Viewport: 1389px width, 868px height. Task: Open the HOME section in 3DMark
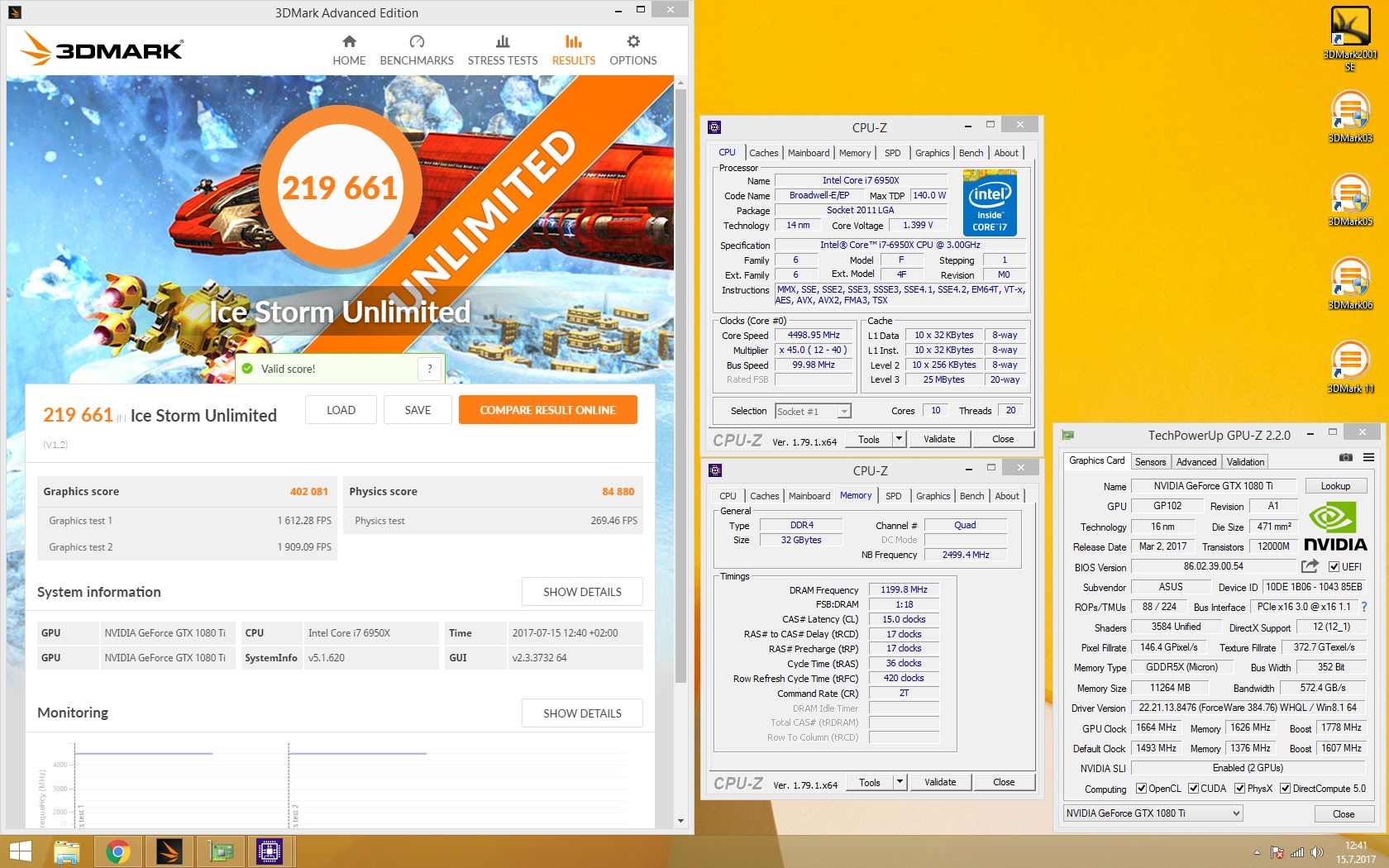[349, 50]
